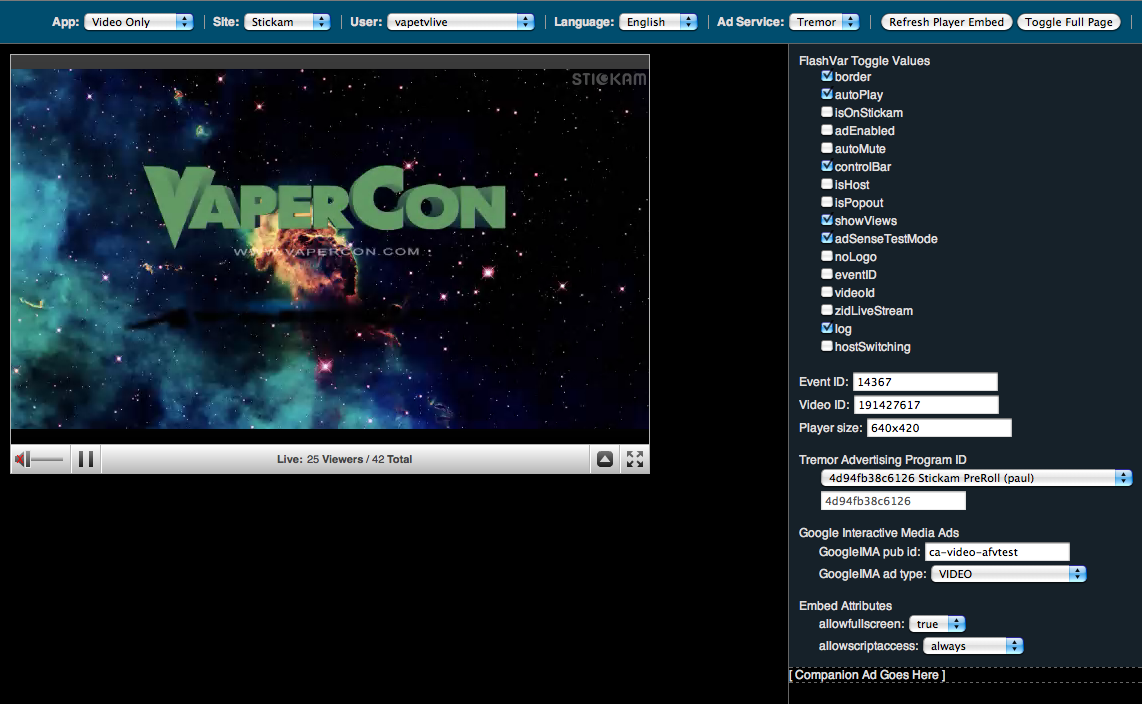Open the Ad Service dropdown set to Tremor
Screen dimensions: 1142x704
(x=824, y=22)
